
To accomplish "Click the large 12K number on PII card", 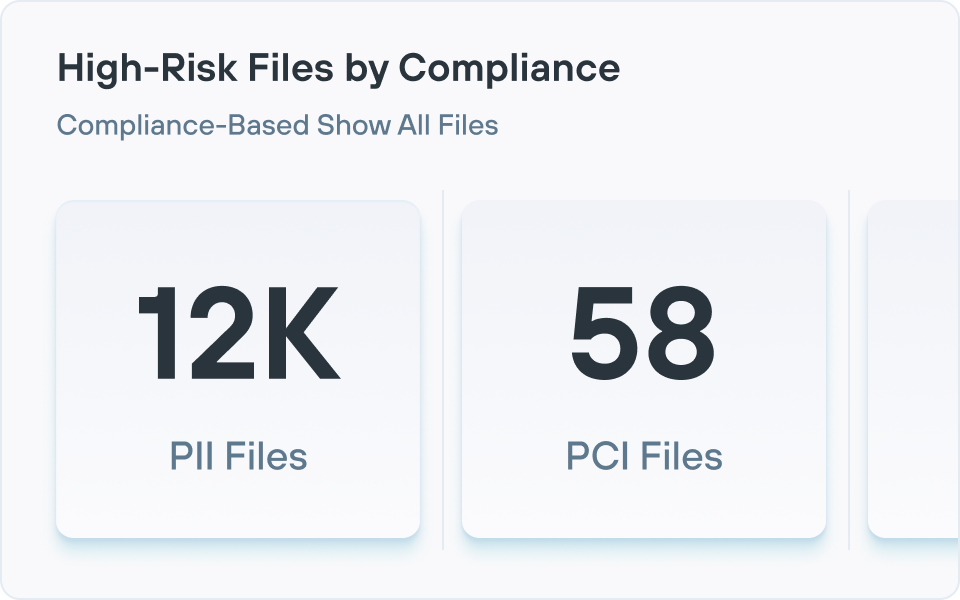I will (x=240, y=335).
